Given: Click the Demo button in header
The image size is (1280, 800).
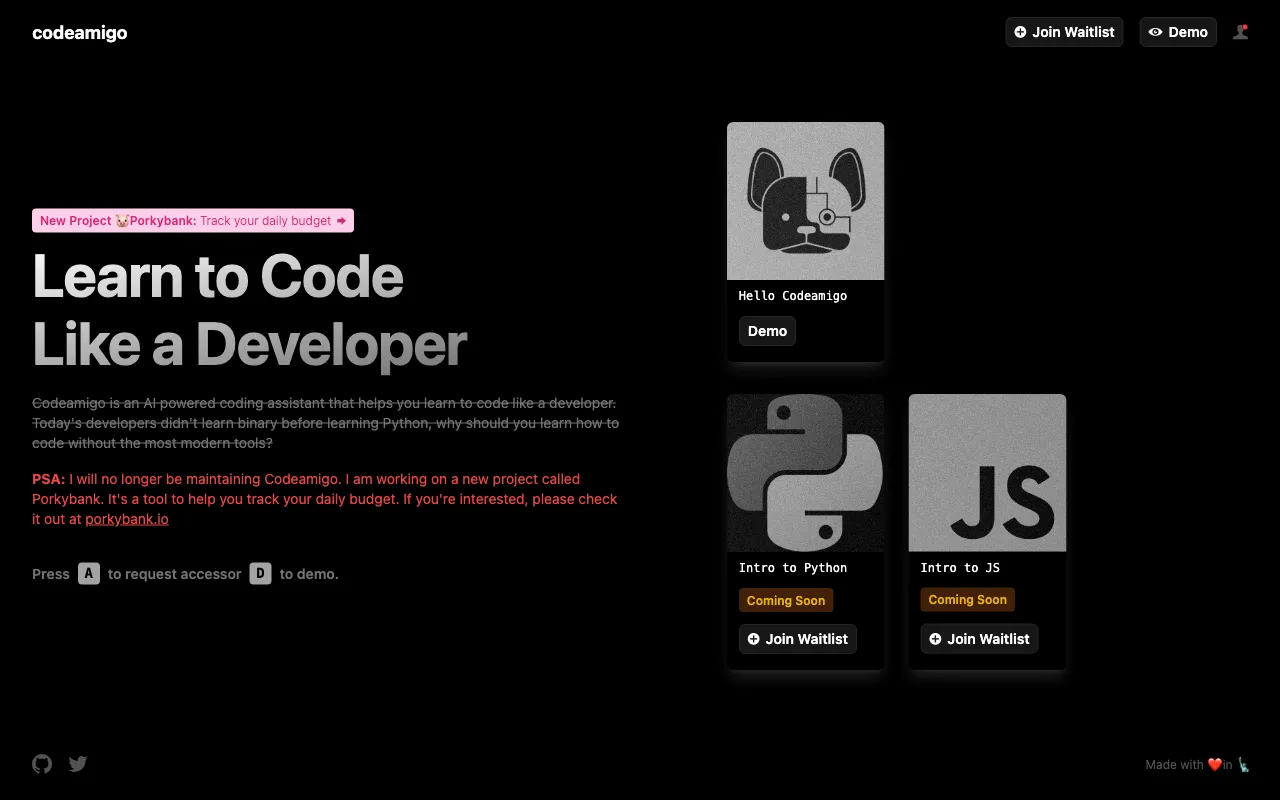Looking at the screenshot, I should [x=1178, y=32].
